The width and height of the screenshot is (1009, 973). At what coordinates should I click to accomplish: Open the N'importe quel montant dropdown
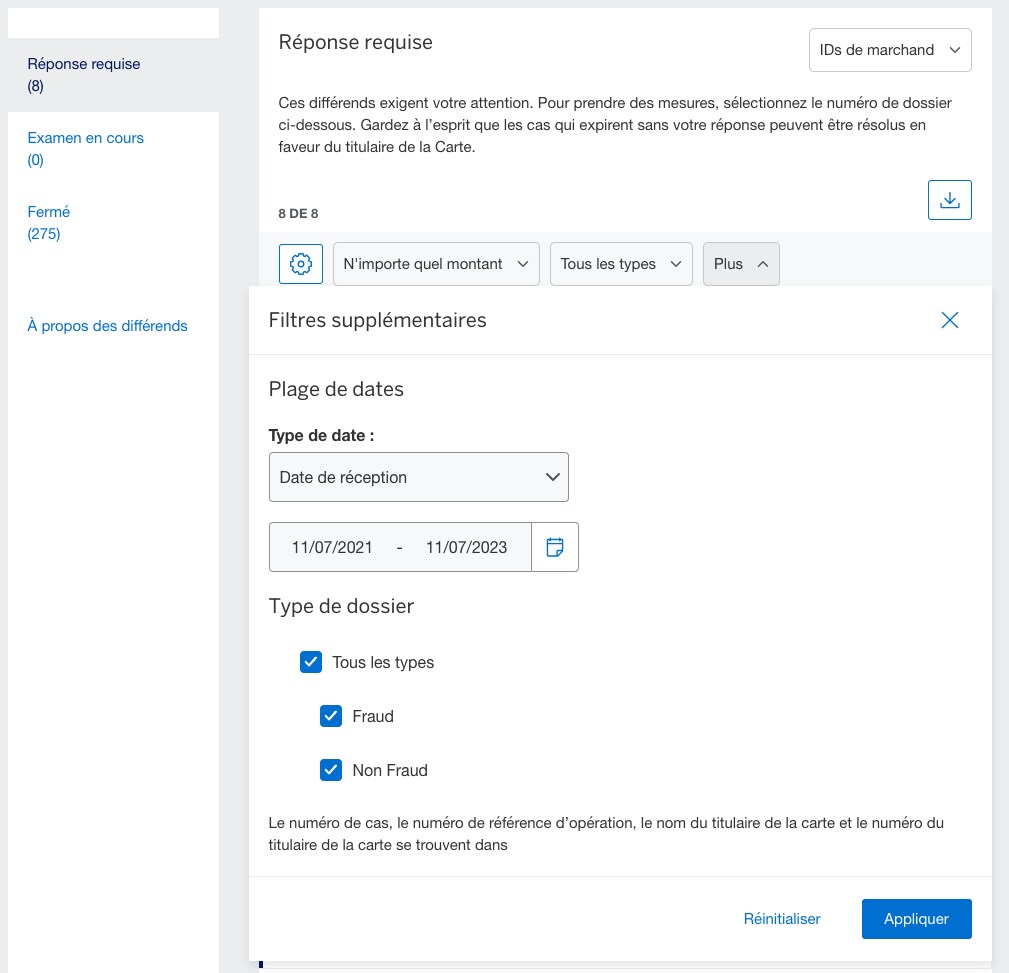[x=436, y=263]
